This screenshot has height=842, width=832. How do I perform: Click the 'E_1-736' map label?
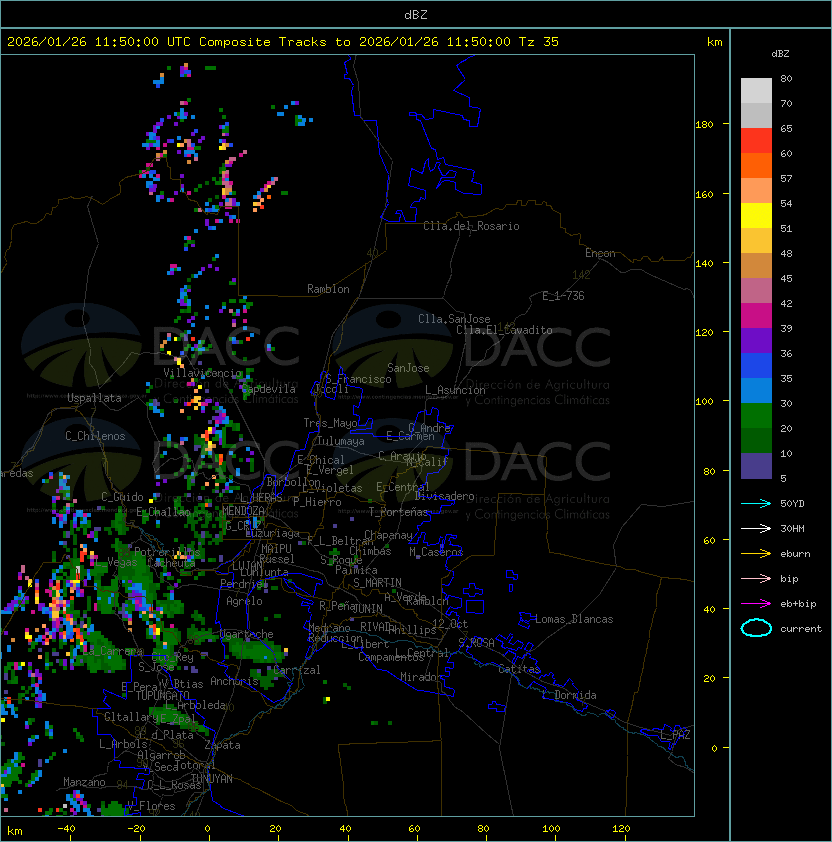[x=563, y=296]
